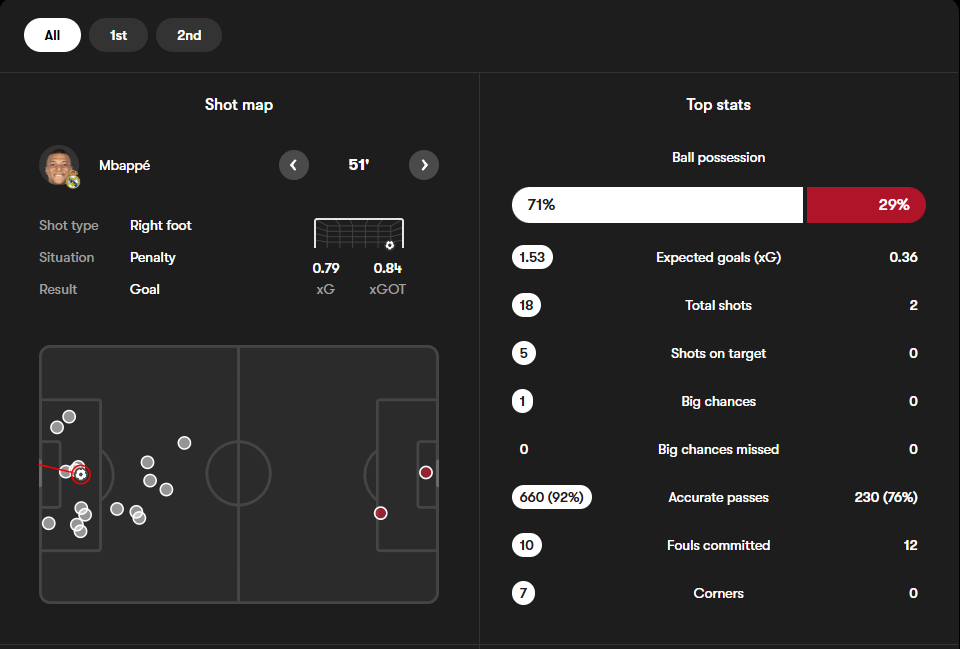Viewport: 960px width, 649px height.
Task: Click the 71% white possession bar
Action: 657,205
